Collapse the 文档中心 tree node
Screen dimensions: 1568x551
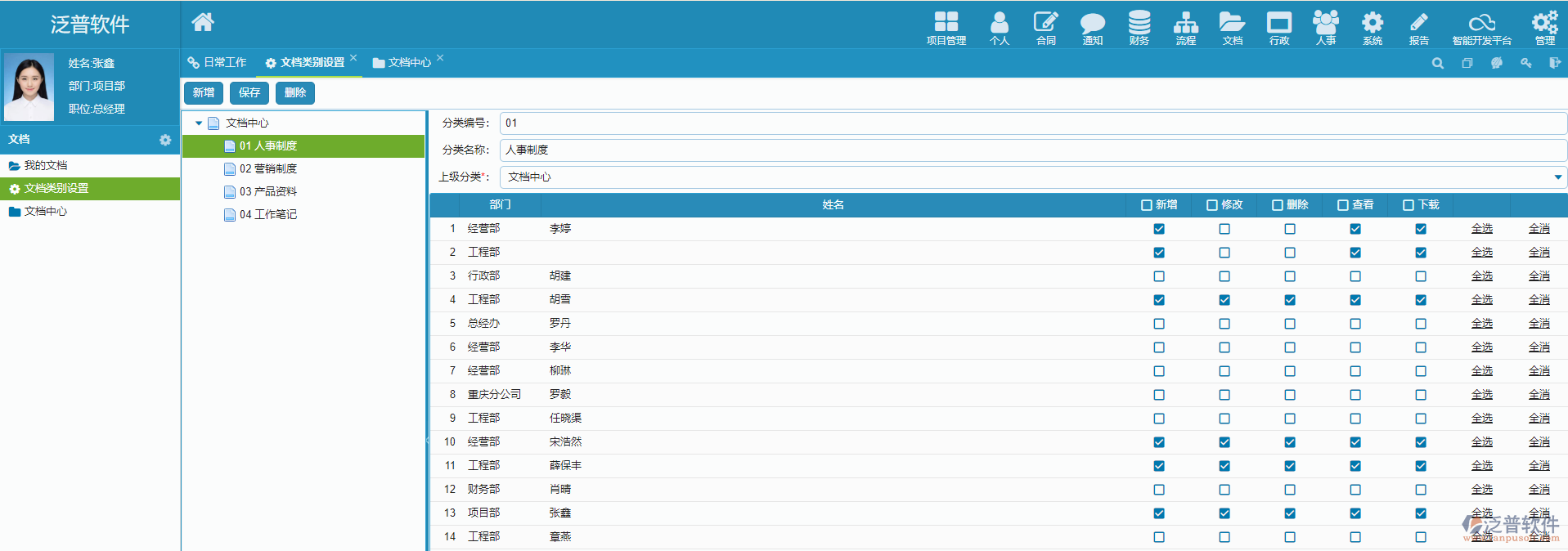point(199,123)
